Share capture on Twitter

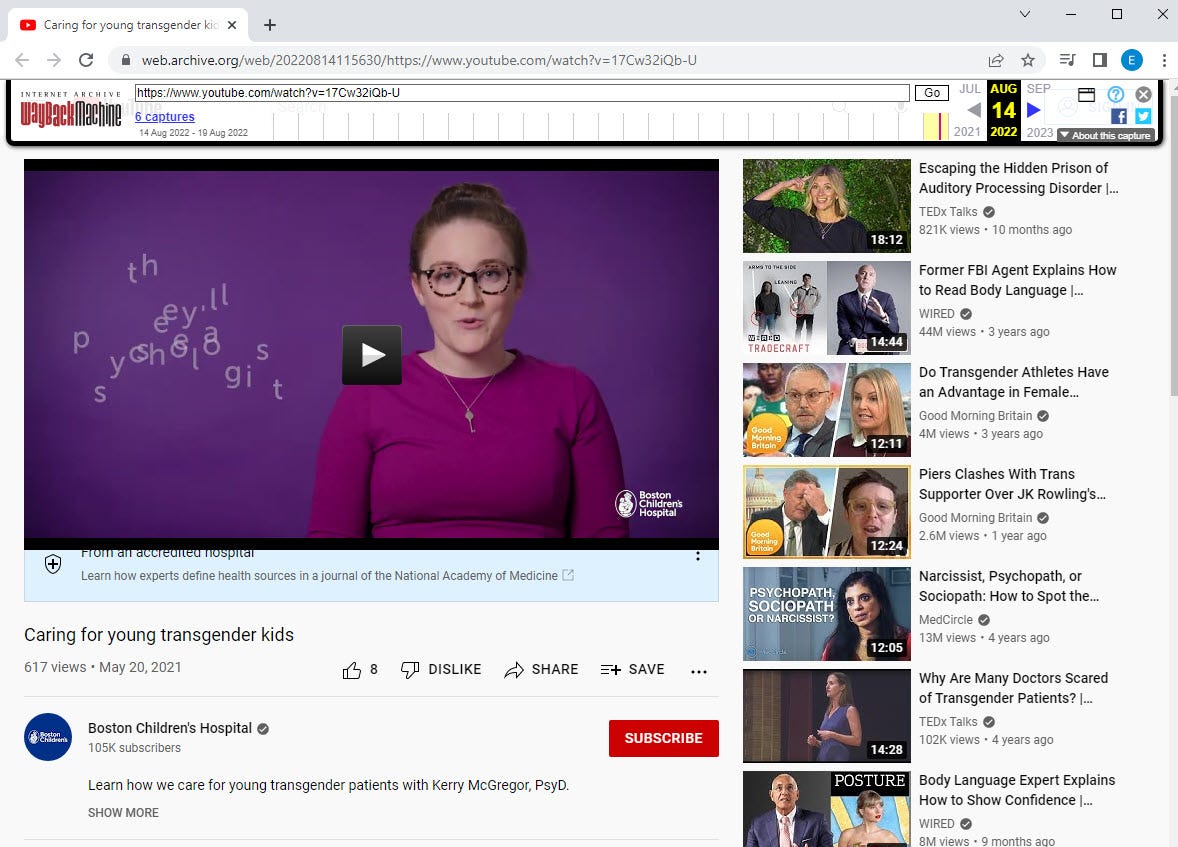pyautogui.click(x=1143, y=116)
